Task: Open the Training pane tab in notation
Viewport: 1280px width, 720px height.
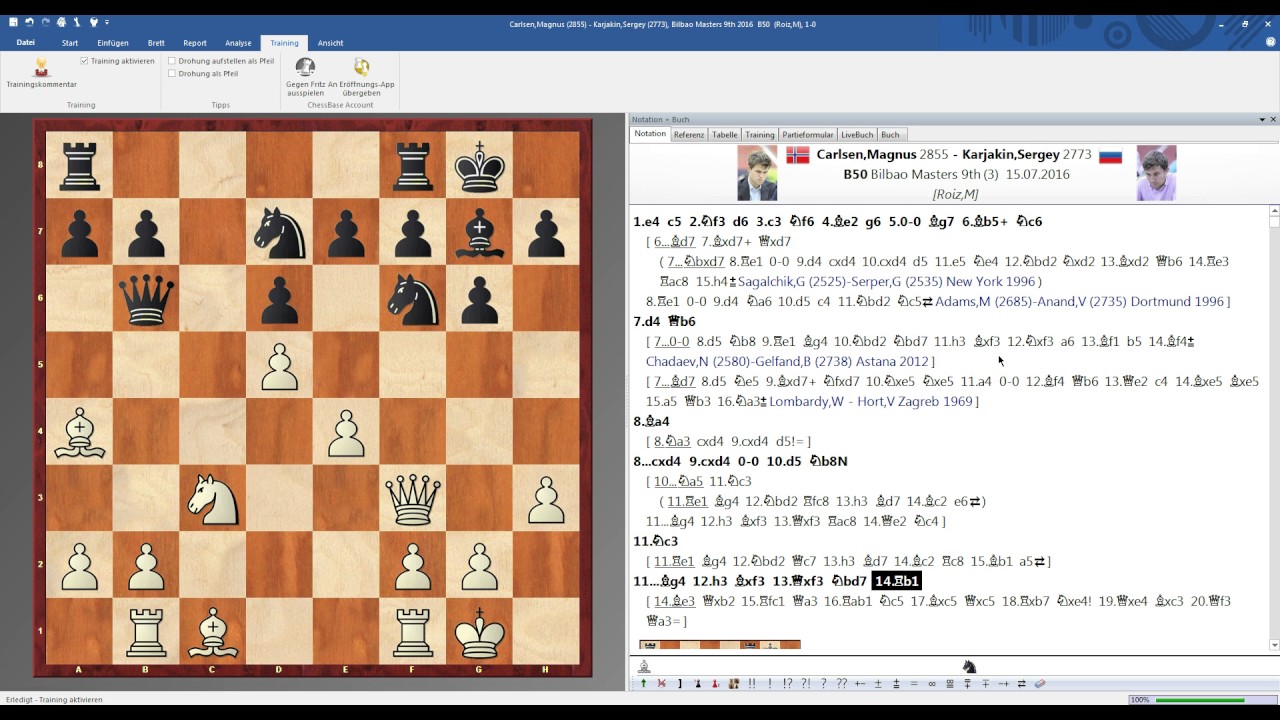Action: 760,134
